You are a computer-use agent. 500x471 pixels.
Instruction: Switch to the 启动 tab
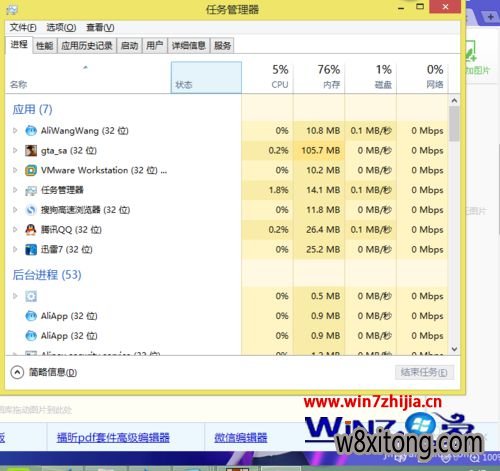pyautogui.click(x=129, y=45)
